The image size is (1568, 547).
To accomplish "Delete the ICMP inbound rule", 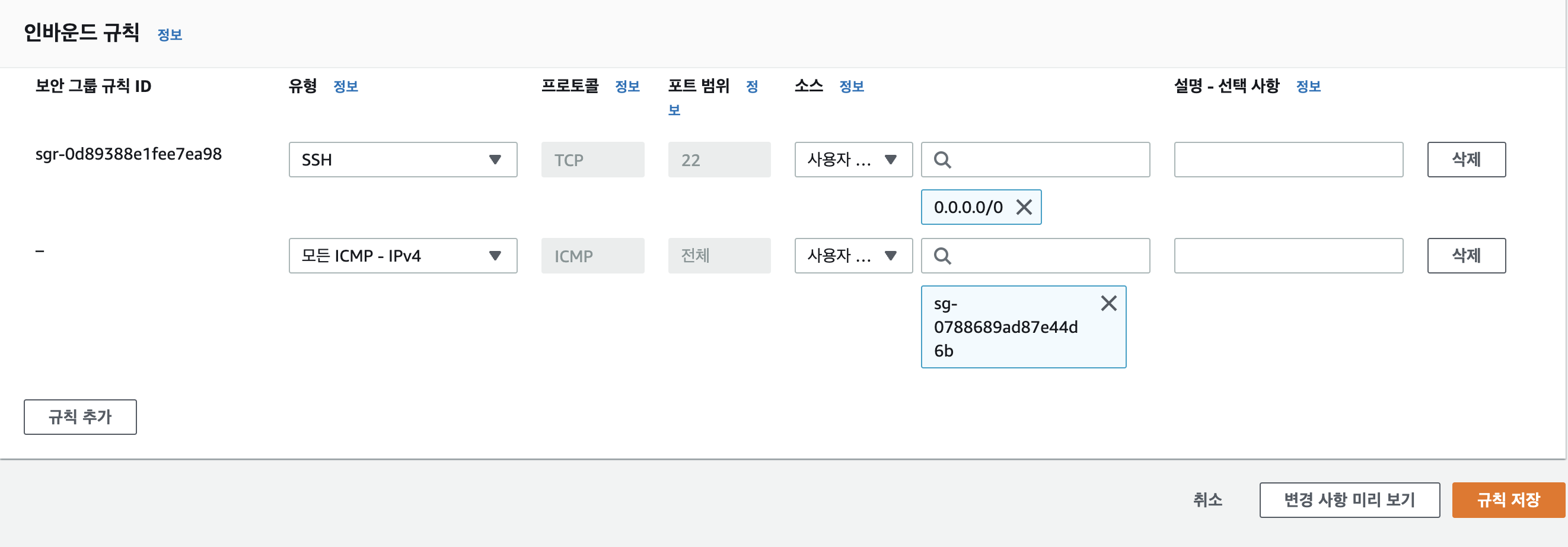I will click(x=1467, y=256).
